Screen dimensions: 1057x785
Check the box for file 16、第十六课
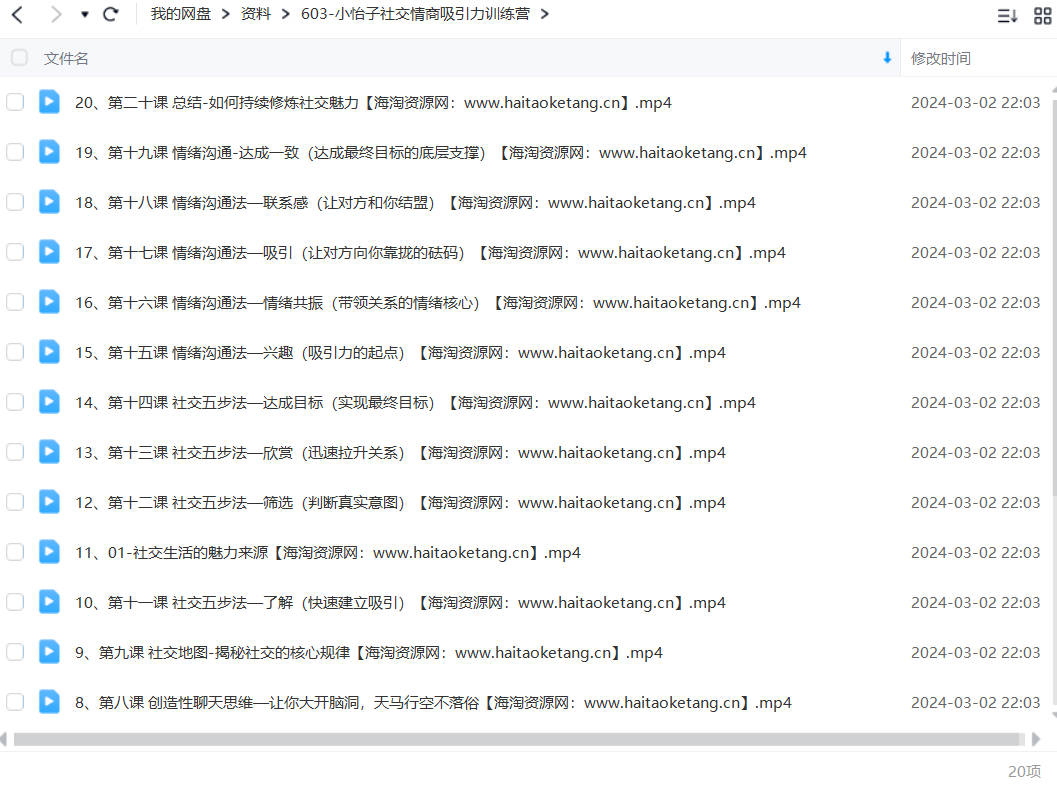[x=15, y=303]
